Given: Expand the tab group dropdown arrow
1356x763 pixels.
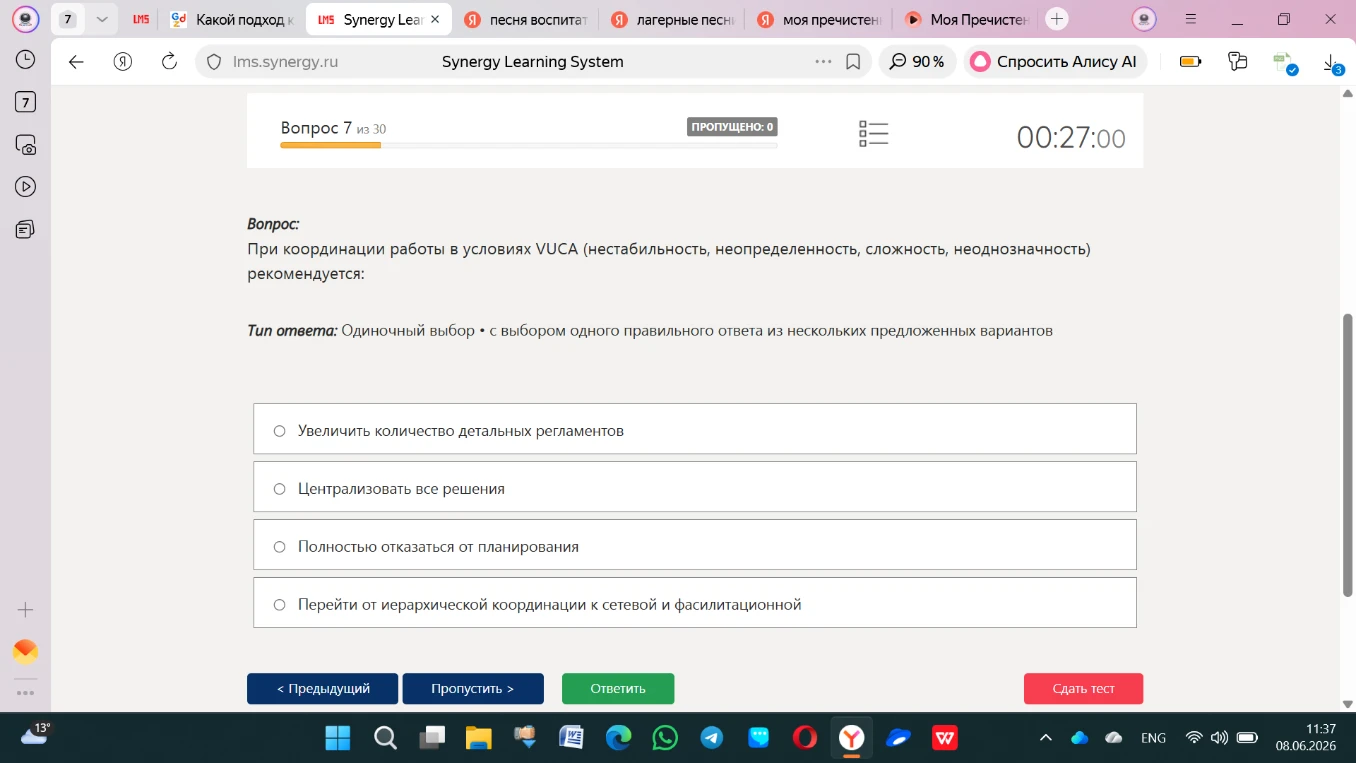Looking at the screenshot, I should click(102, 19).
